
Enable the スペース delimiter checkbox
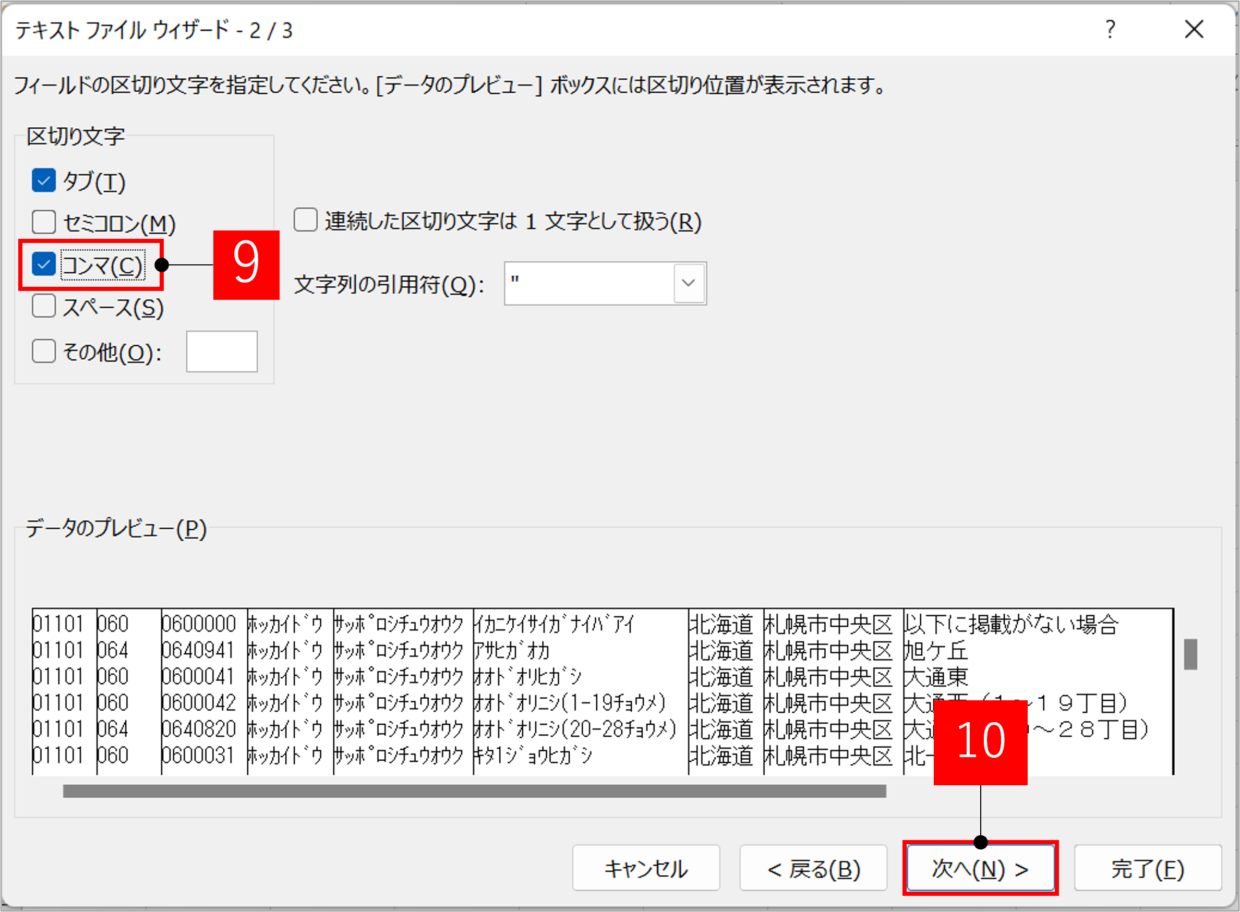tap(43, 308)
